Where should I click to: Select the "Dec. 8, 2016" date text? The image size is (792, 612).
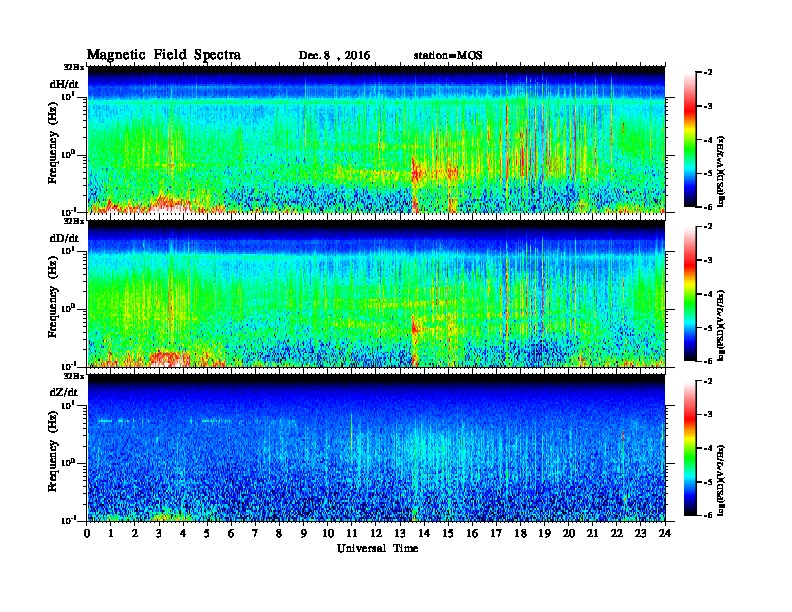334,56
